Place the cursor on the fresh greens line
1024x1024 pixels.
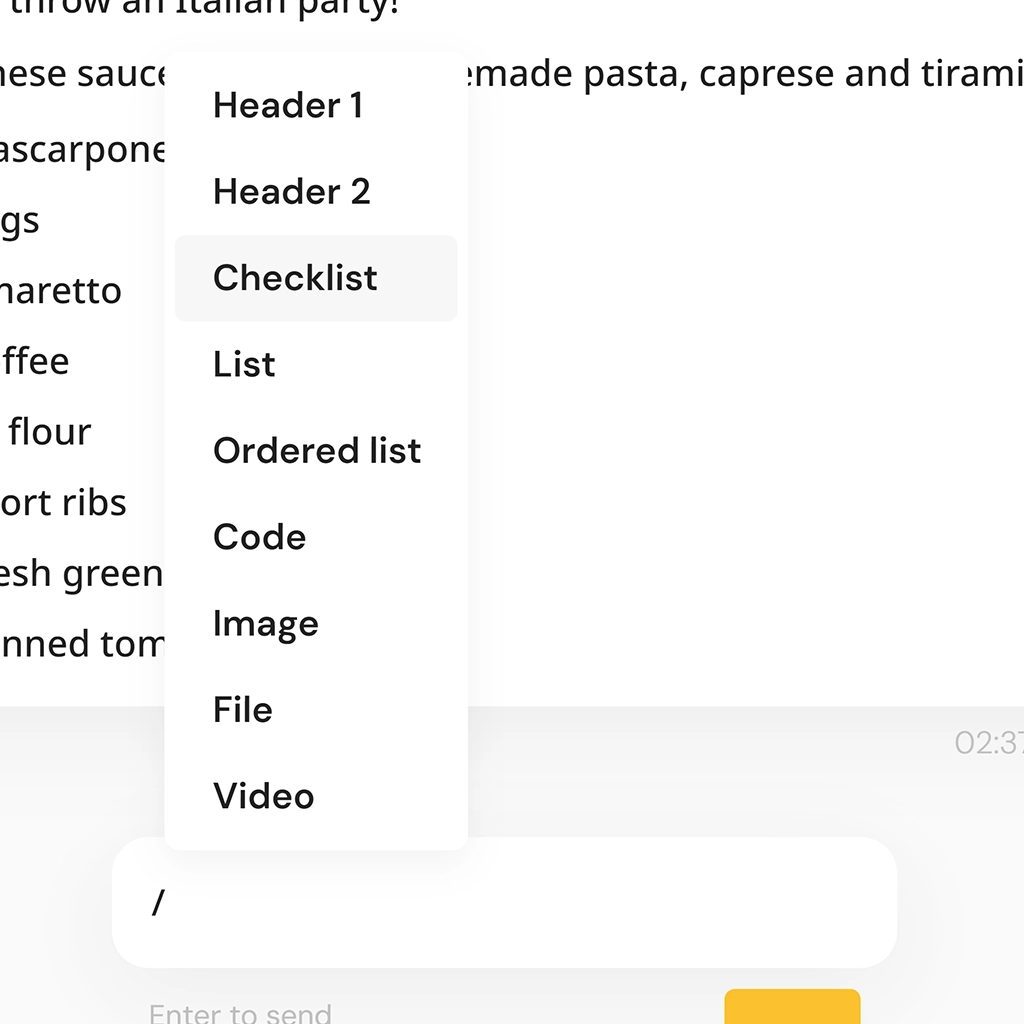pyautogui.click(x=82, y=573)
